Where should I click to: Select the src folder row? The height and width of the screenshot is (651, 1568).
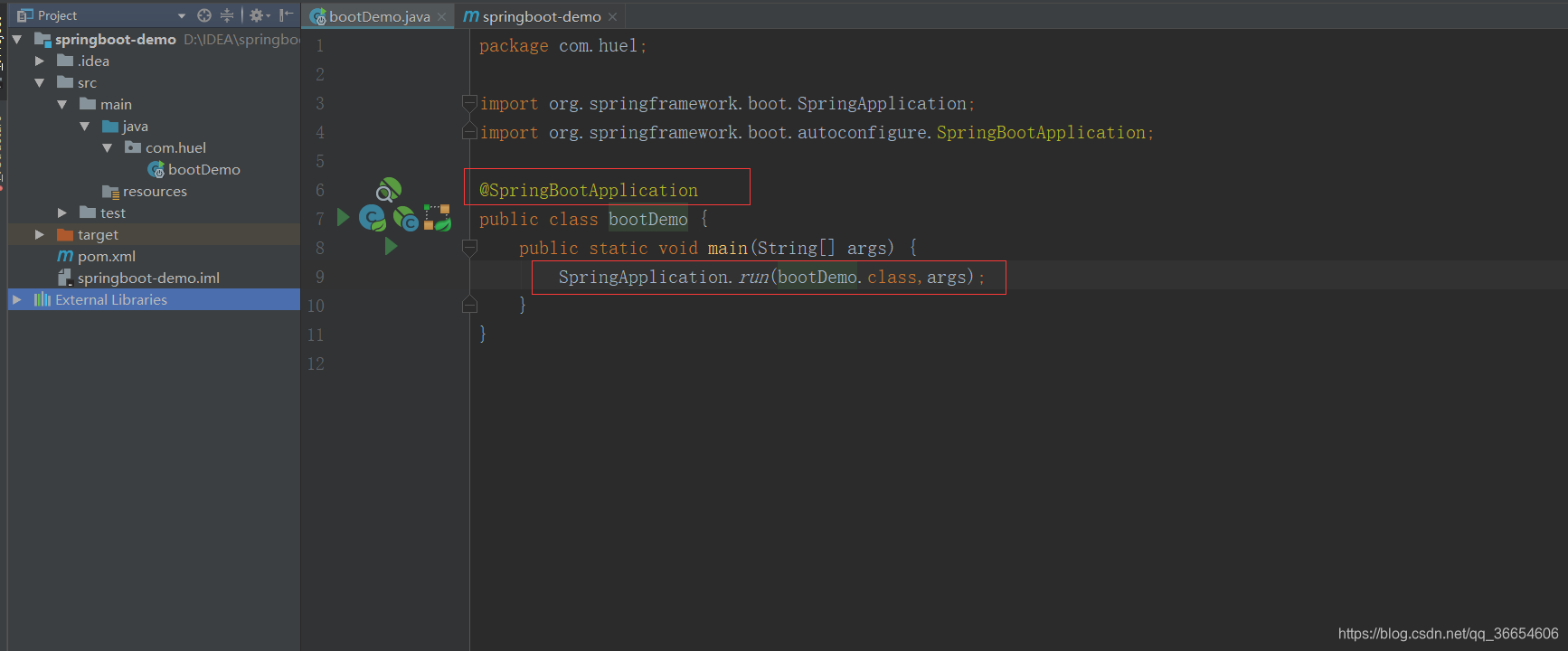pos(154,82)
